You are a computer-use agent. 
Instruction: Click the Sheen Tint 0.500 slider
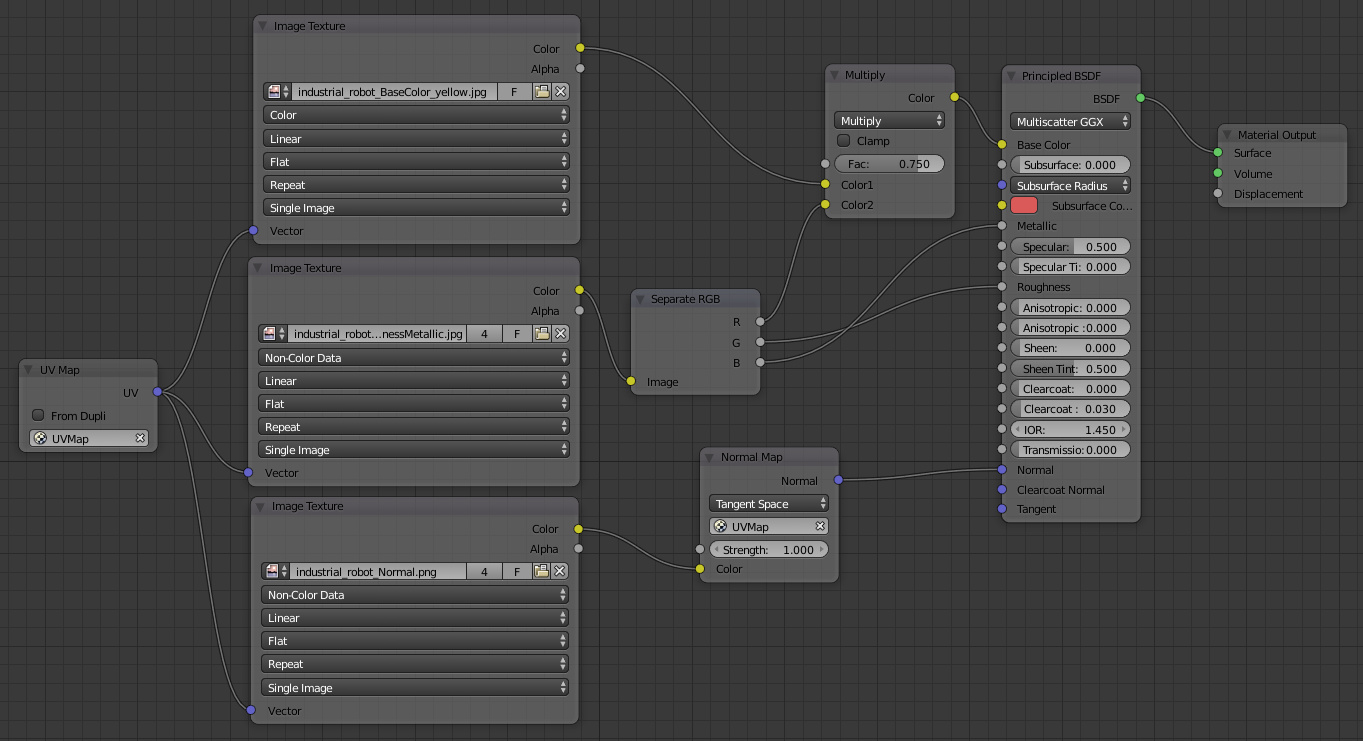(x=1071, y=369)
